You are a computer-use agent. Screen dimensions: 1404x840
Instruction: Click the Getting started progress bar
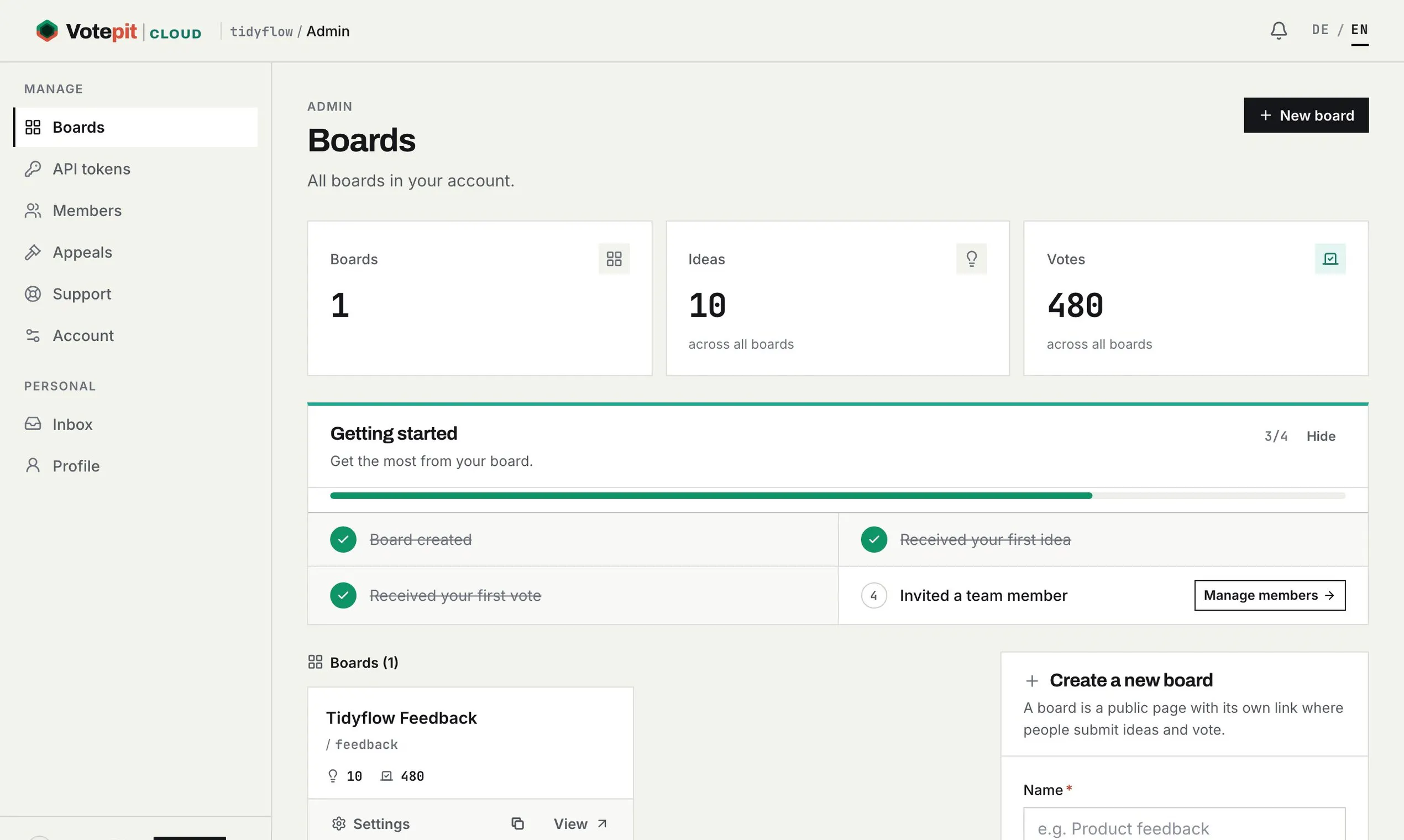837,495
